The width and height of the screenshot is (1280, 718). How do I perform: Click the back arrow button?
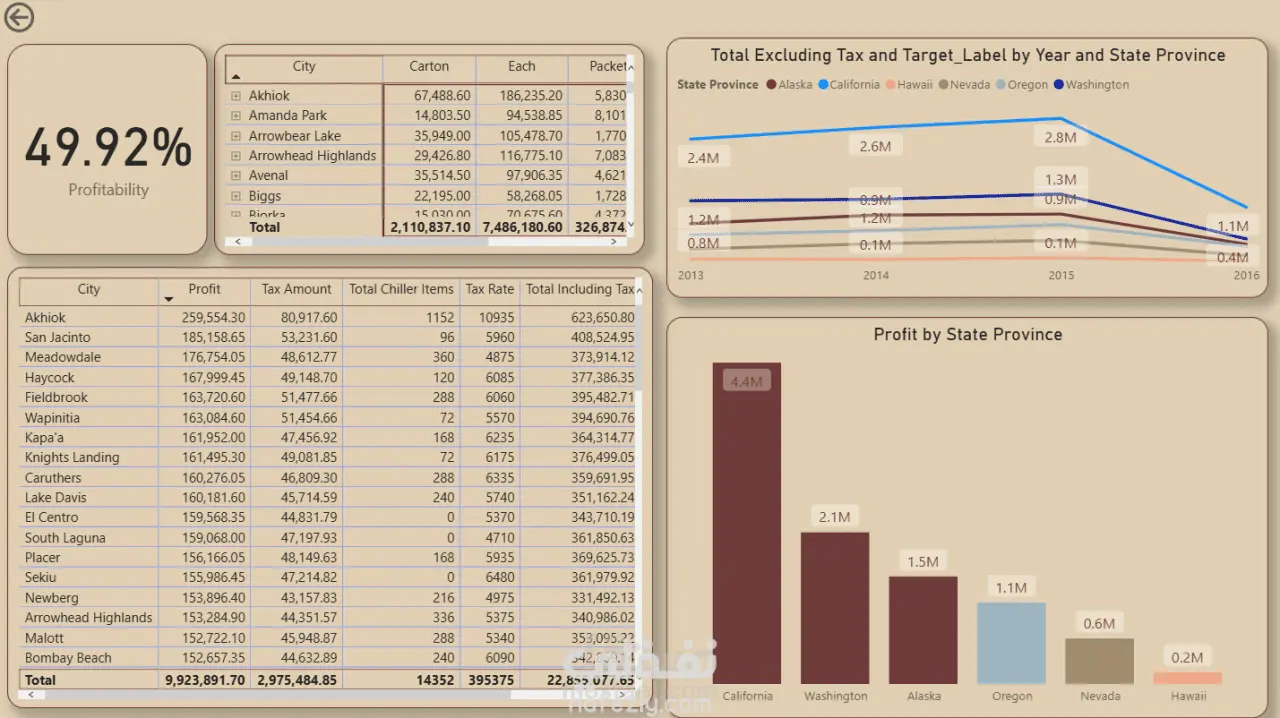pyautogui.click(x=19, y=17)
